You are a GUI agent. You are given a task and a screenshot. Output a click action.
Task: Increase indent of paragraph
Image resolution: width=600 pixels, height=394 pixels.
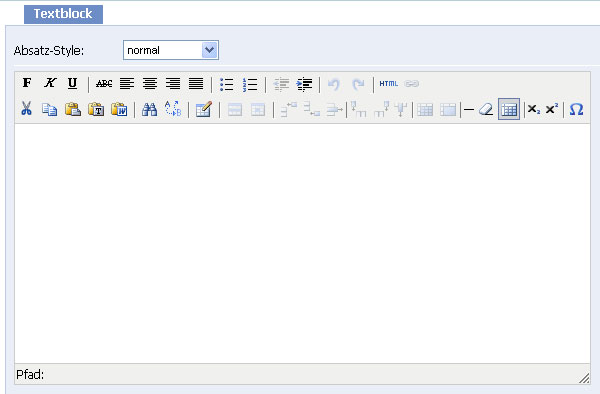tap(304, 84)
